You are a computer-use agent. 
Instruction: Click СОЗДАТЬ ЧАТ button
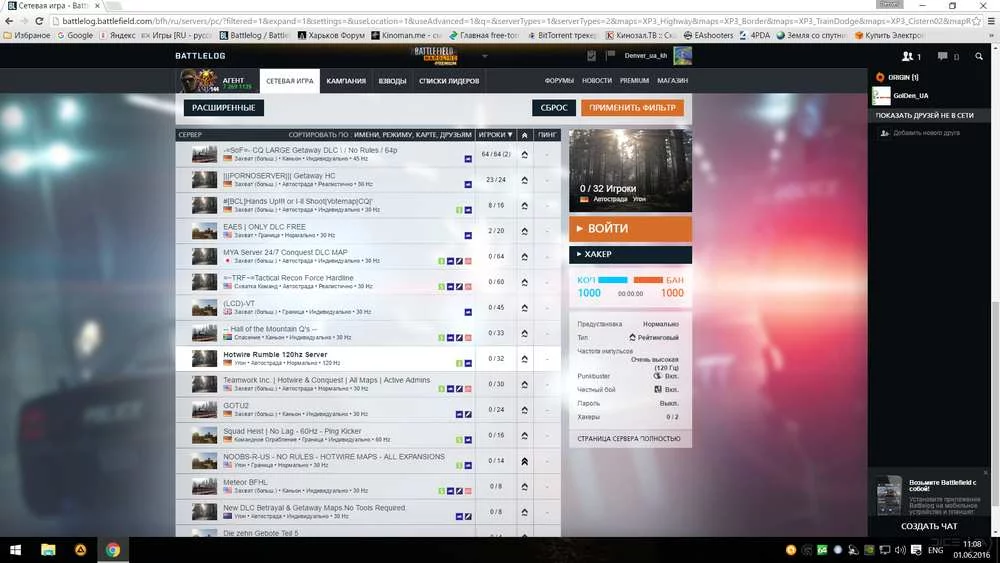[x=929, y=526]
